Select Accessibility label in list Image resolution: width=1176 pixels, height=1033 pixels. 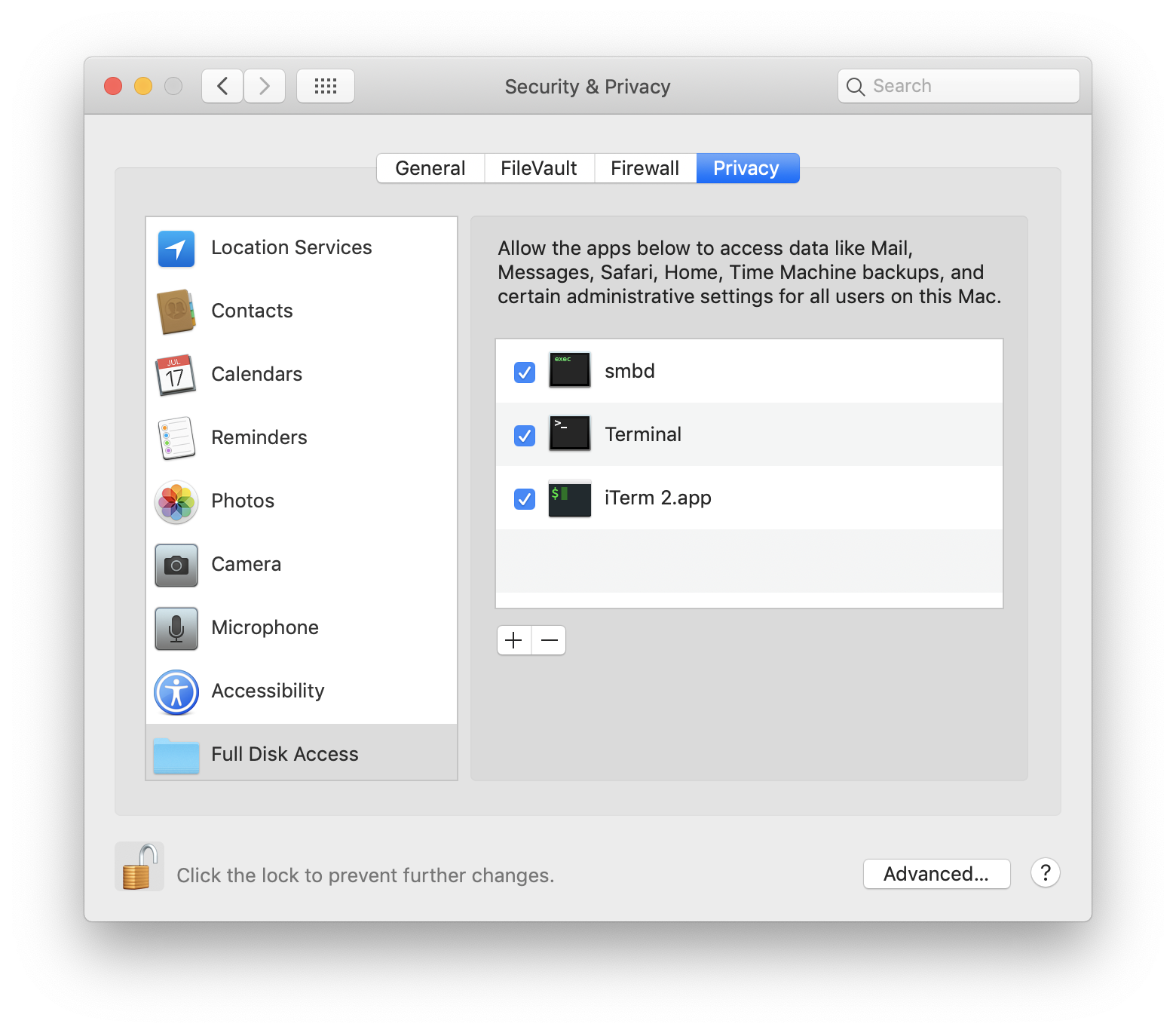click(x=268, y=691)
